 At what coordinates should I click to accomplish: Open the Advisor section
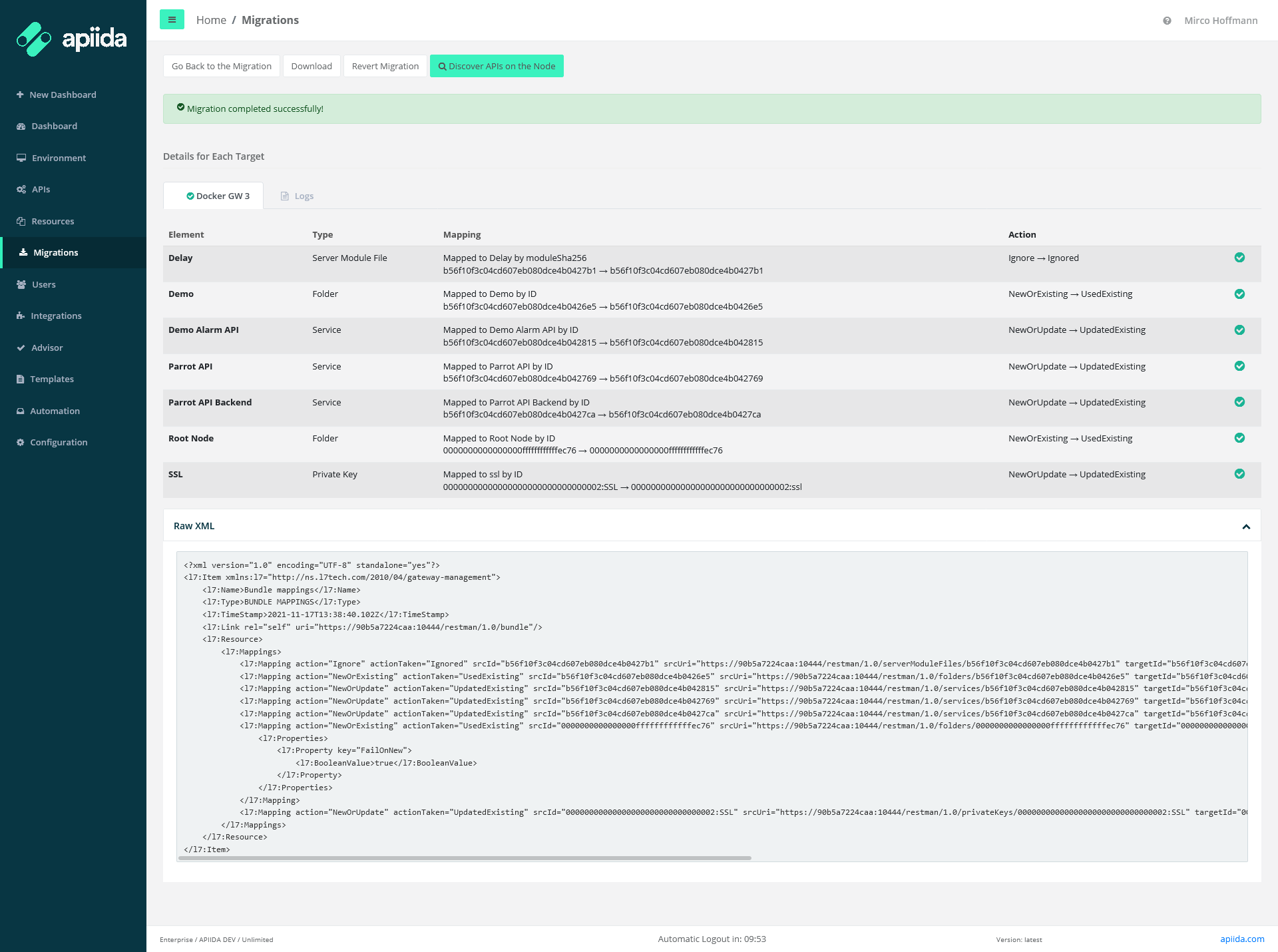pos(47,348)
